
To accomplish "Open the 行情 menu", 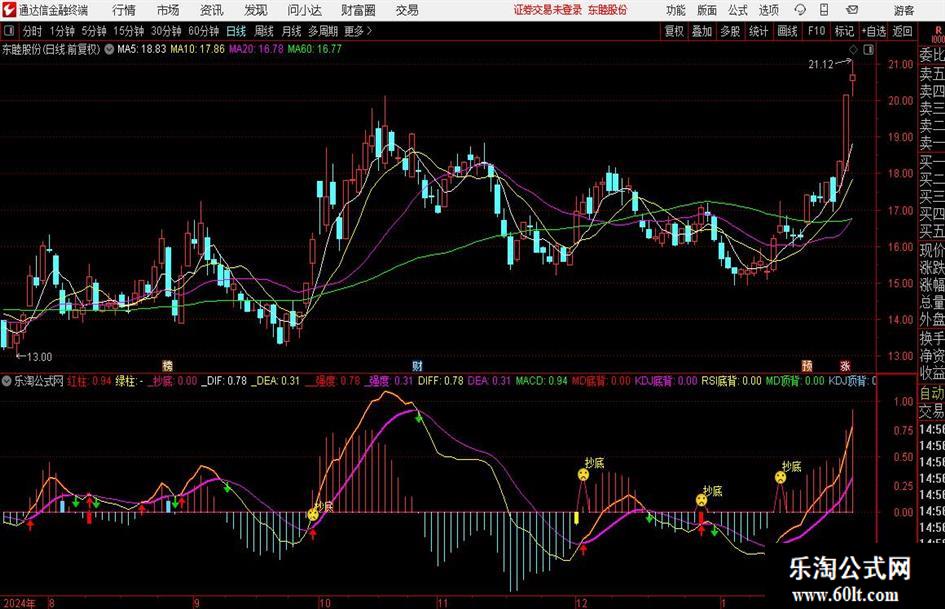I will click(124, 10).
